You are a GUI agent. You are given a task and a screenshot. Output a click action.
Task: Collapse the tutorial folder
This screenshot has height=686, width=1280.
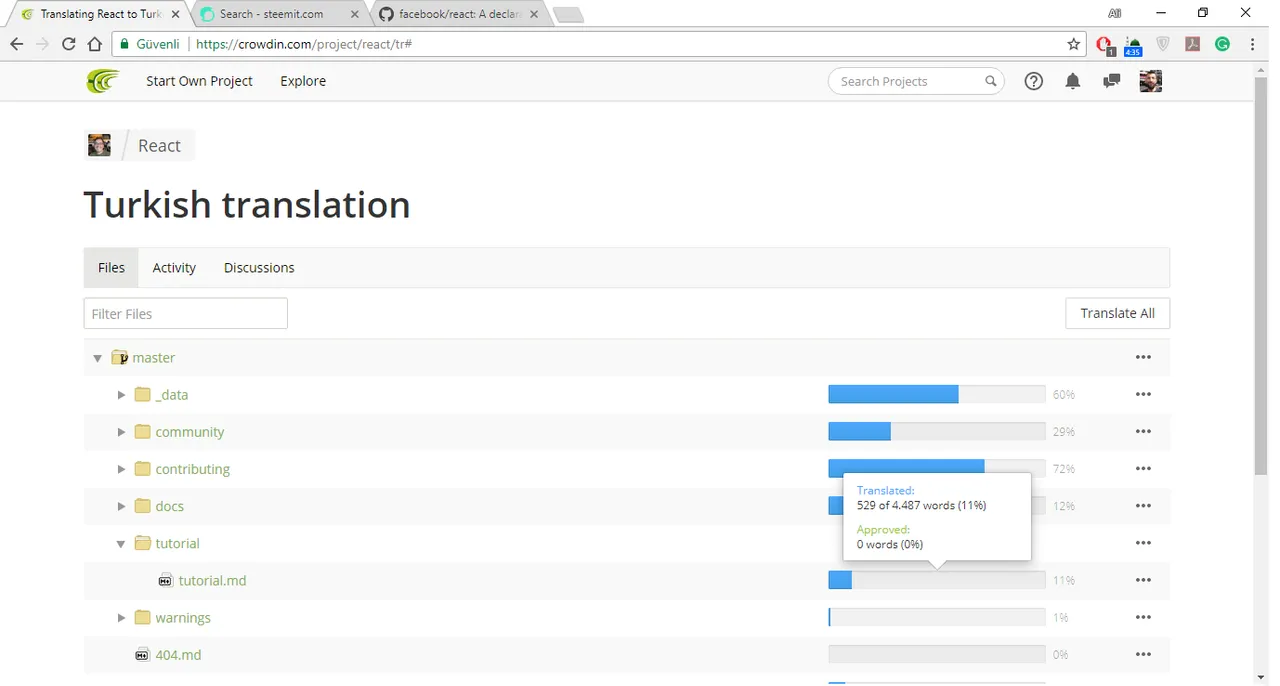point(121,544)
